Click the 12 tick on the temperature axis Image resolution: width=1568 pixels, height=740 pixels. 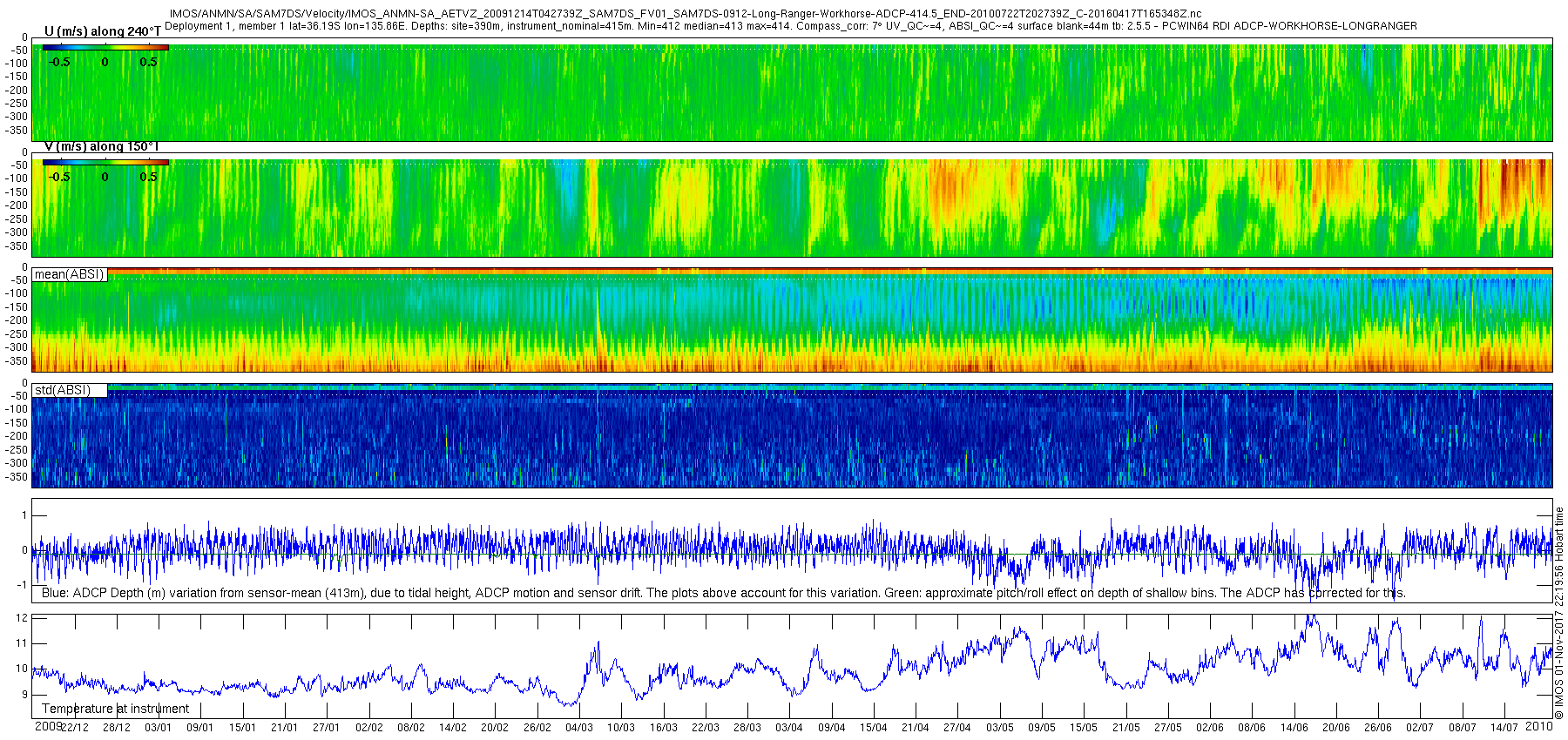22,618
